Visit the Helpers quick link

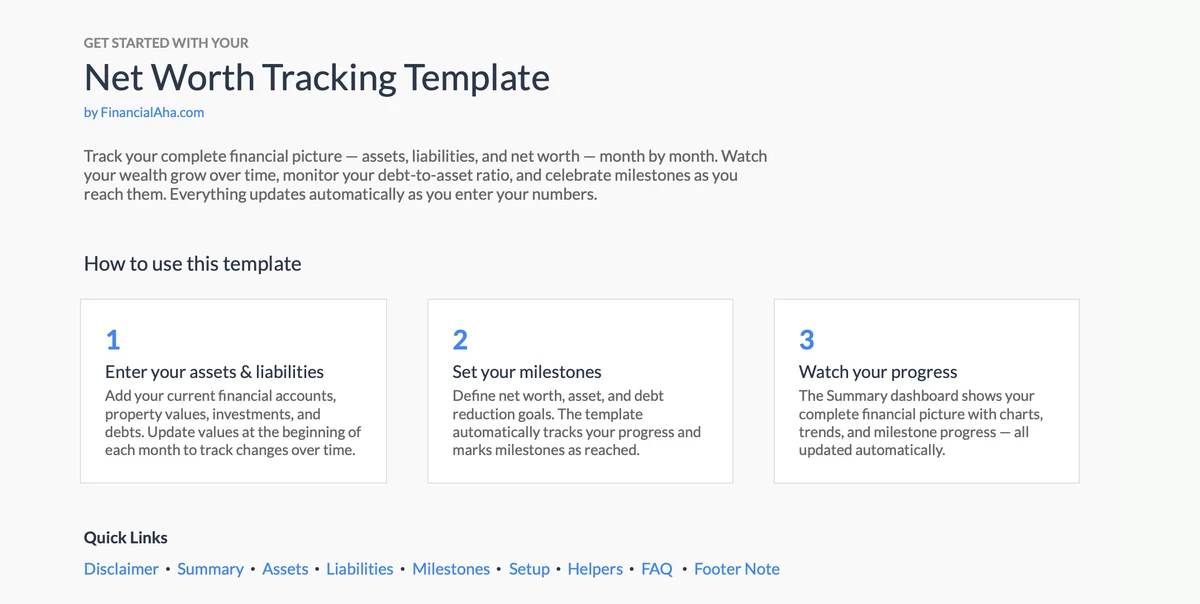pos(595,569)
